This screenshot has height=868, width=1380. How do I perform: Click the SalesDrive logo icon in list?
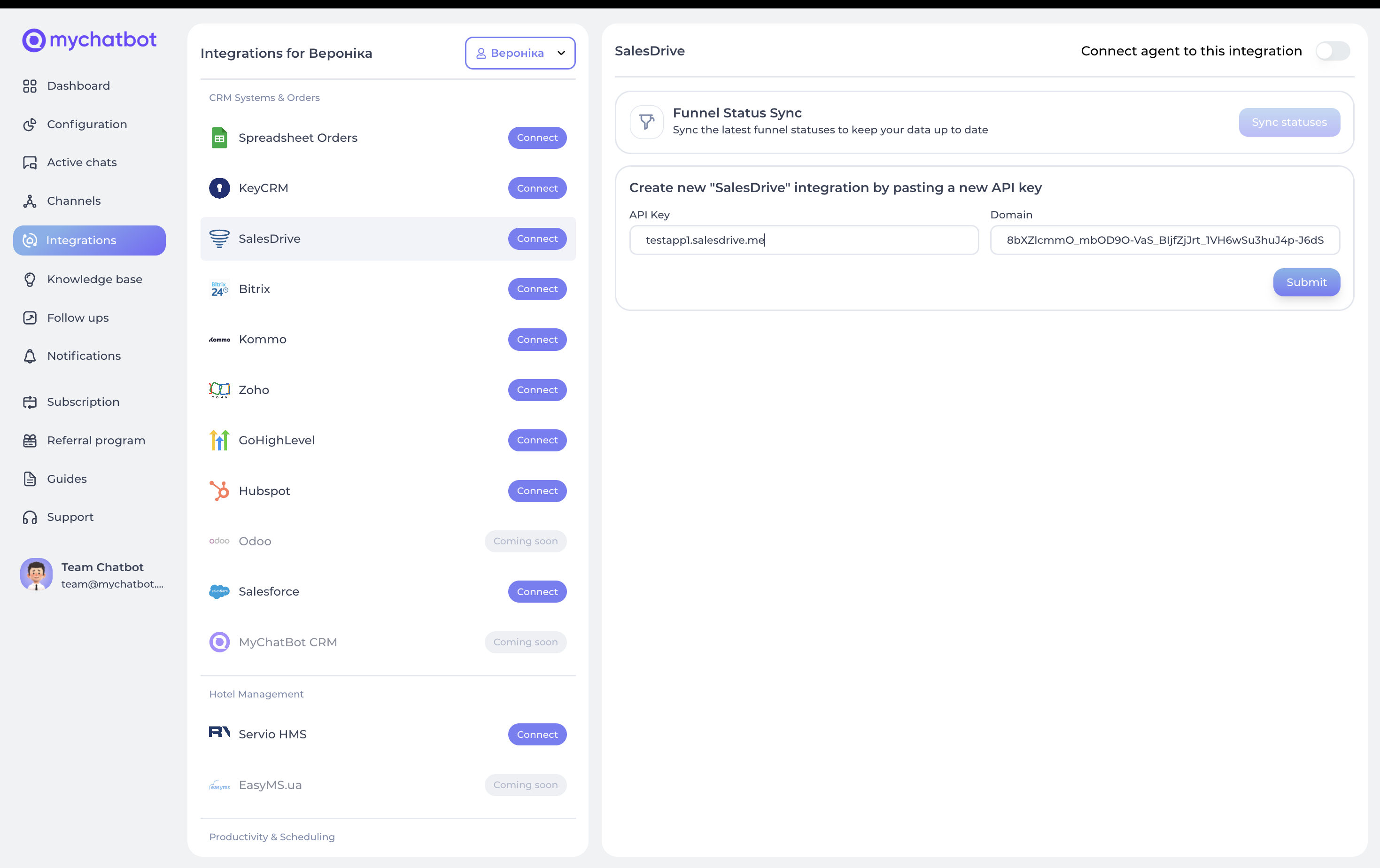(x=219, y=238)
